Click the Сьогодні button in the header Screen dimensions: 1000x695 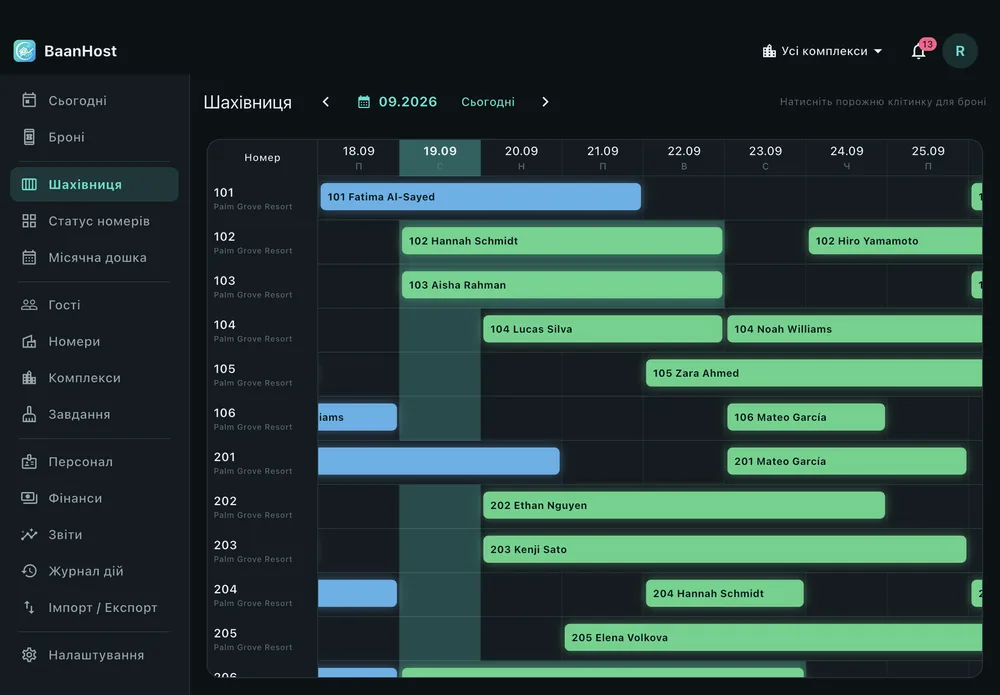pyautogui.click(x=488, y=102)
